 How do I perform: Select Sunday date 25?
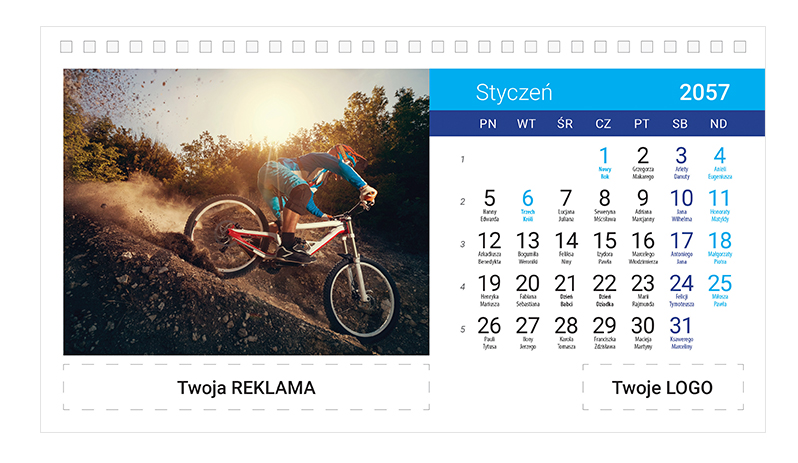[x=720, y=290]
